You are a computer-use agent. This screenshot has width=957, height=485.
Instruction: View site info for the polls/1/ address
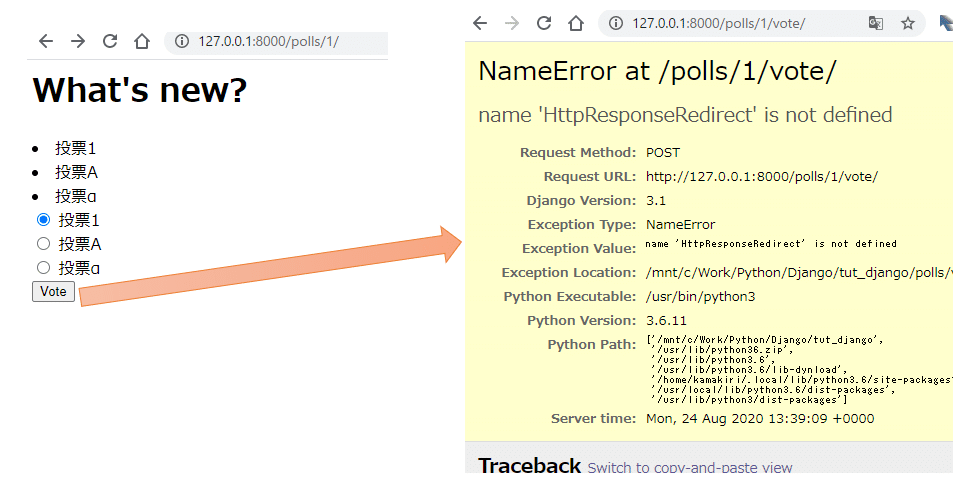[x=181, y=41]
